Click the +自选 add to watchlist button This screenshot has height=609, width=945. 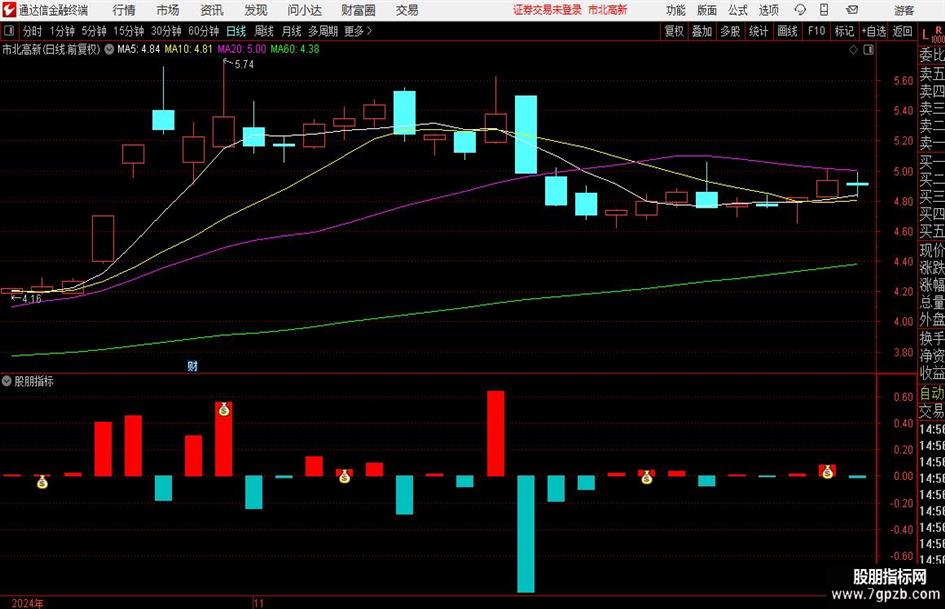pyautogui.click(x=873, y=31)
